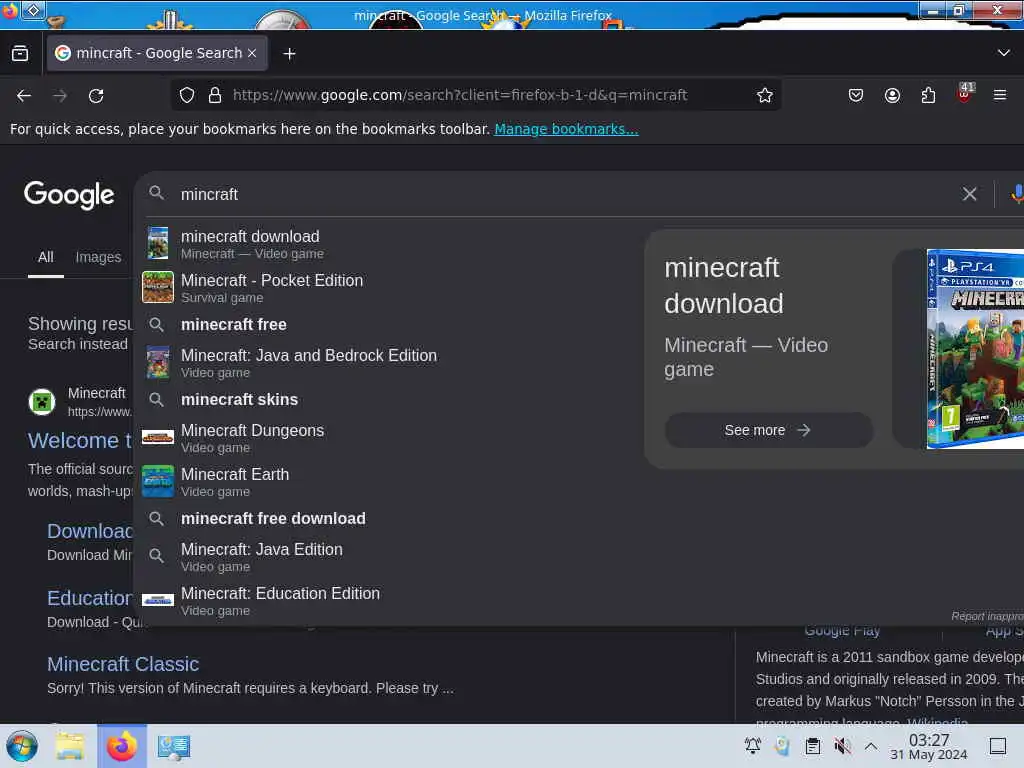
Task: Click the show desktop button
Action: 998,746
